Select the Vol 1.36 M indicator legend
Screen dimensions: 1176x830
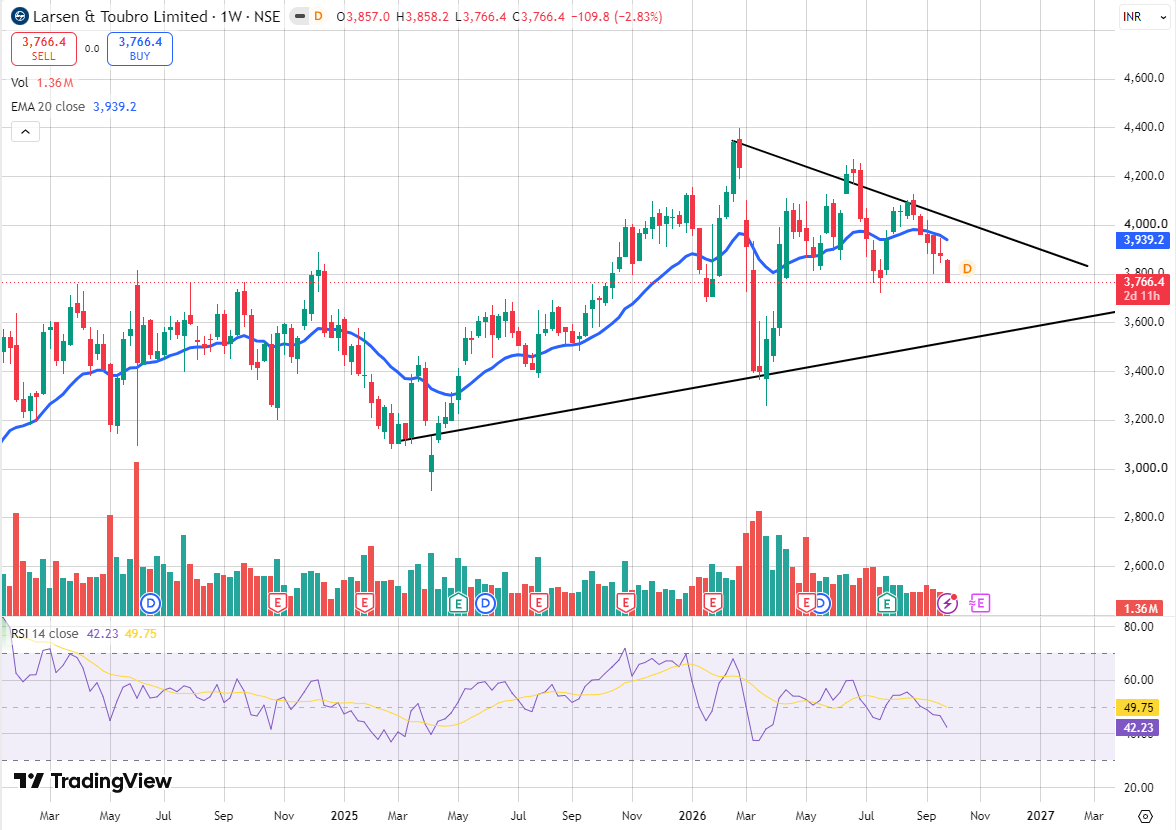click(x=42, y=82)
